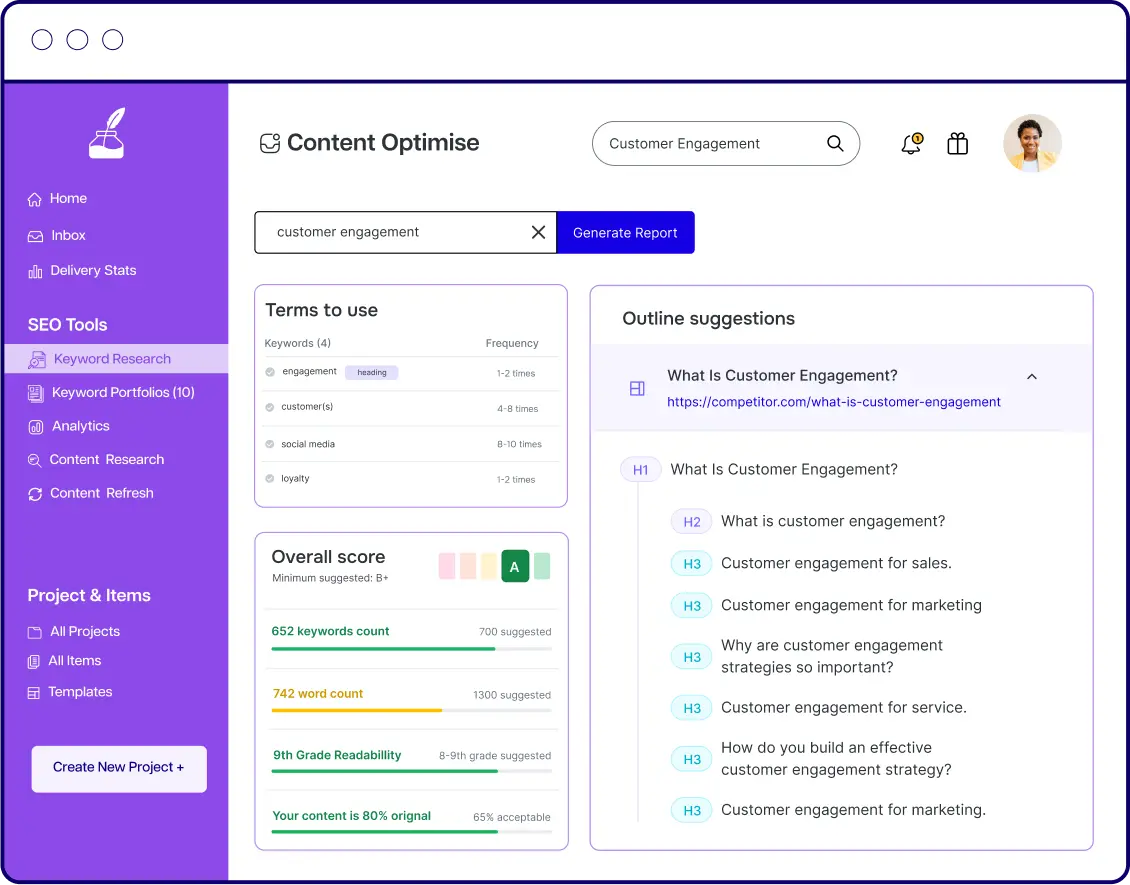This screenshot has width=1130, height=885.
Task: Check the social media keyword
Action: click(x=268, y=443)
